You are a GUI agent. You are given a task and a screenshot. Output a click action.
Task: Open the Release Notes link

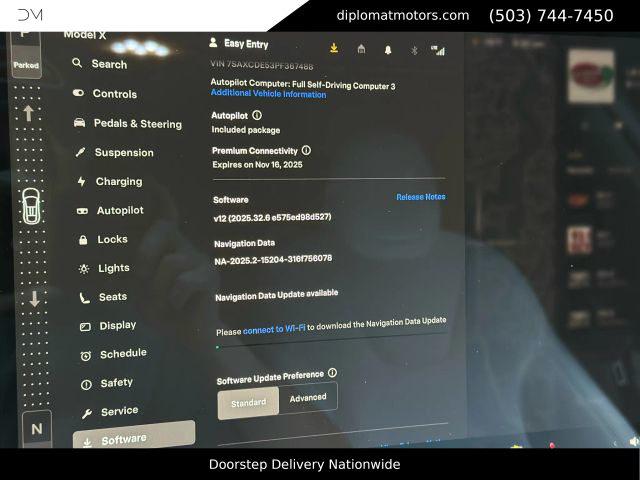coord(421,197)
